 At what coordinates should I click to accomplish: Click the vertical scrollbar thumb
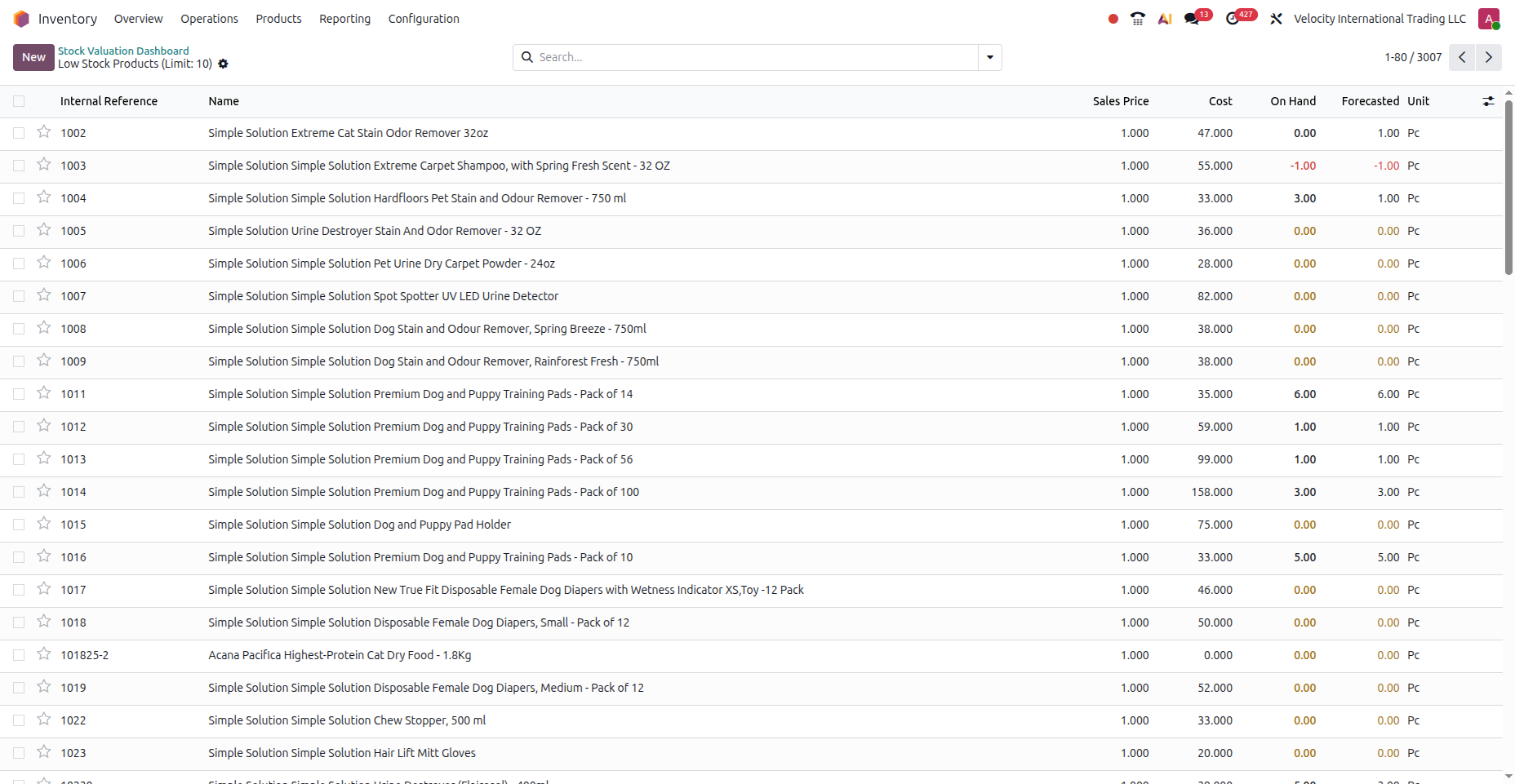click(1509, 188)
